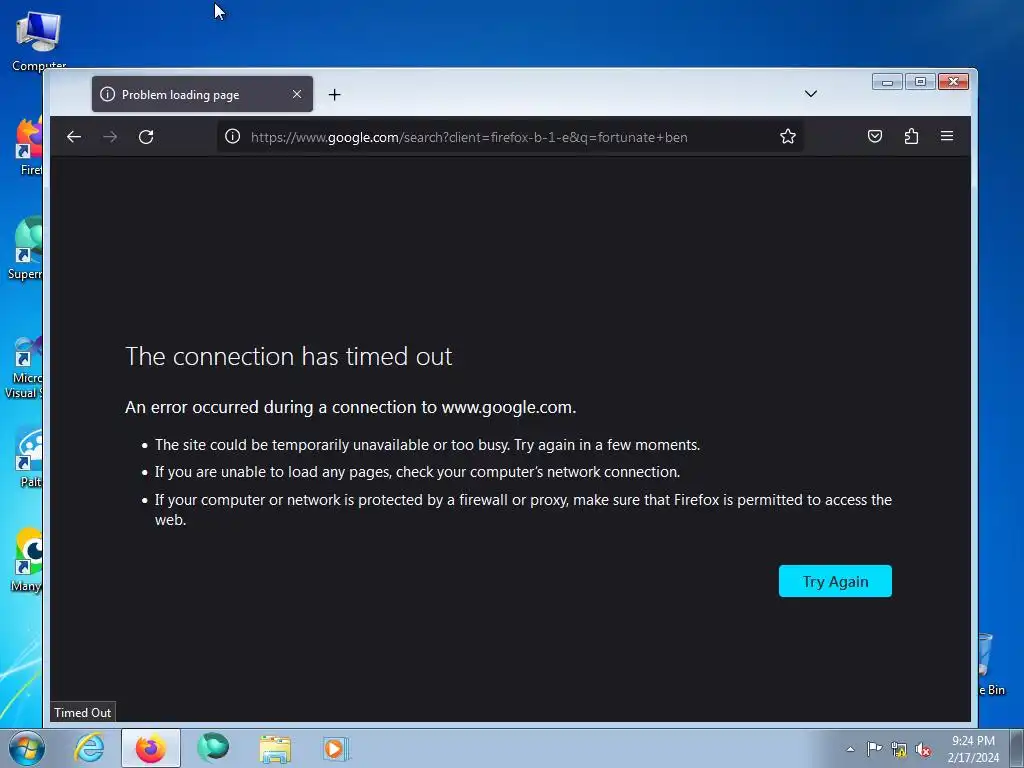Click the 'check your computer's network connection' bullet
The image size is (1024, 768).
[417, 472]
